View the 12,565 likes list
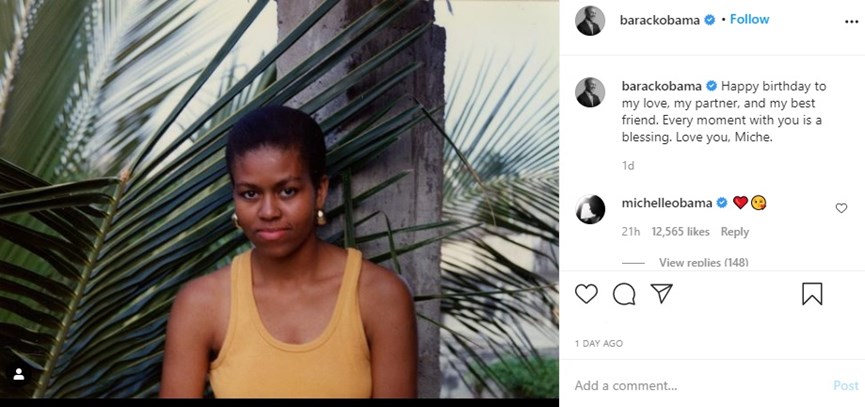 click(680, 231)
